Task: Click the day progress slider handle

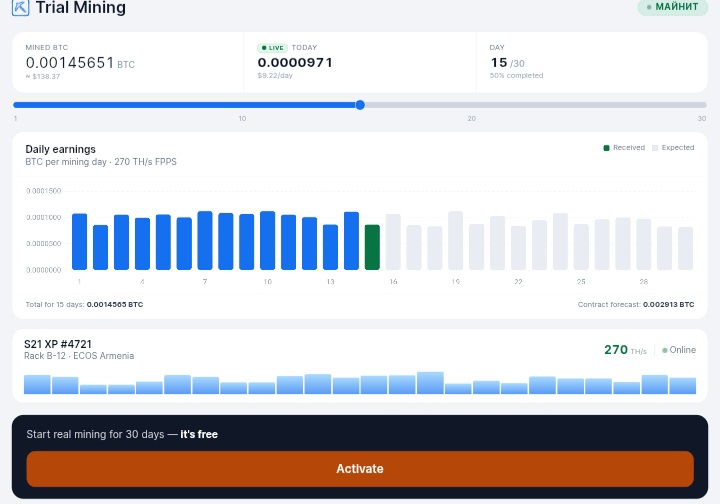Action: (x=360, y=105)
